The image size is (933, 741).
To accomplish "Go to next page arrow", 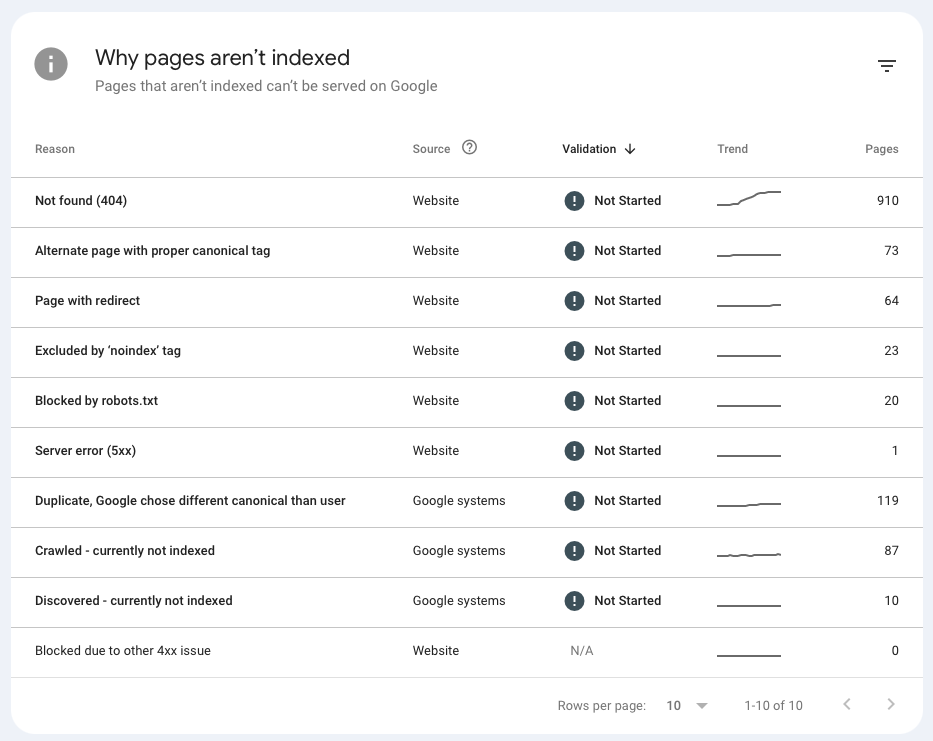I will 891,705.
